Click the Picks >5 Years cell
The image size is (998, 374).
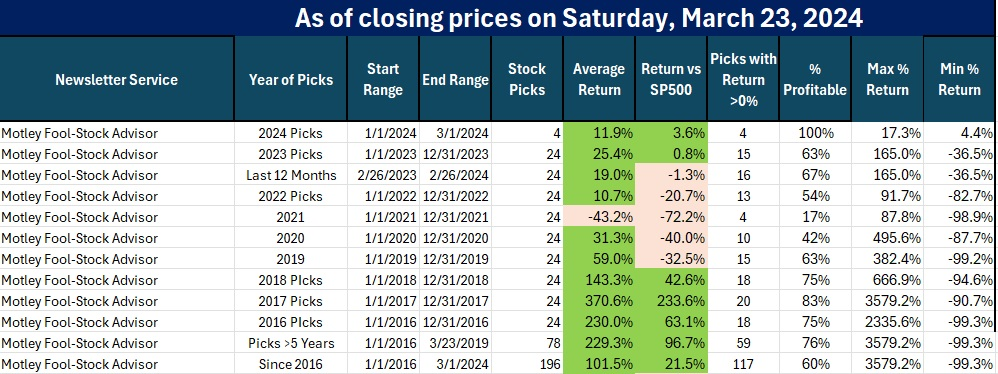(291, 343)
